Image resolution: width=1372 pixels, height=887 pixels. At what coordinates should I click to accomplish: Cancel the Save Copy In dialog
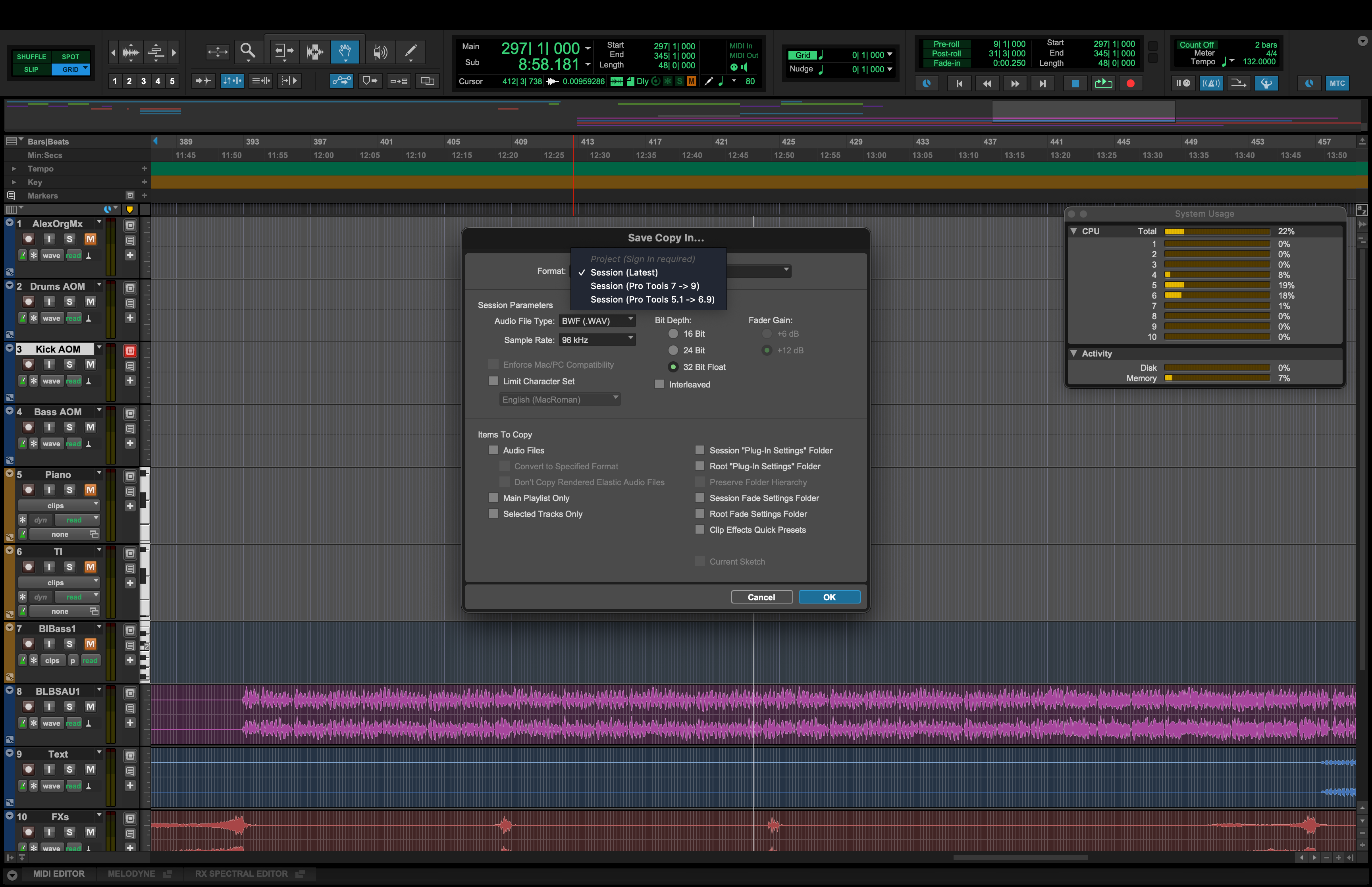coord(761,597)
